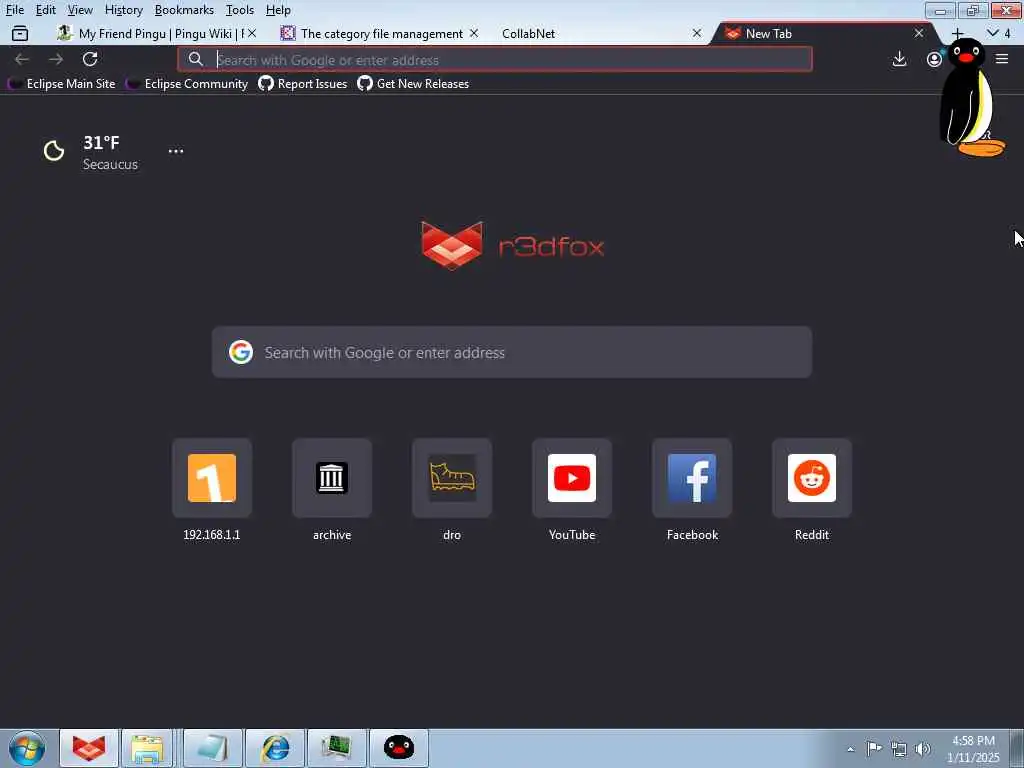The image size is (1024, 768).
Task: Reload the current page
Action: [x=90, y=59]
